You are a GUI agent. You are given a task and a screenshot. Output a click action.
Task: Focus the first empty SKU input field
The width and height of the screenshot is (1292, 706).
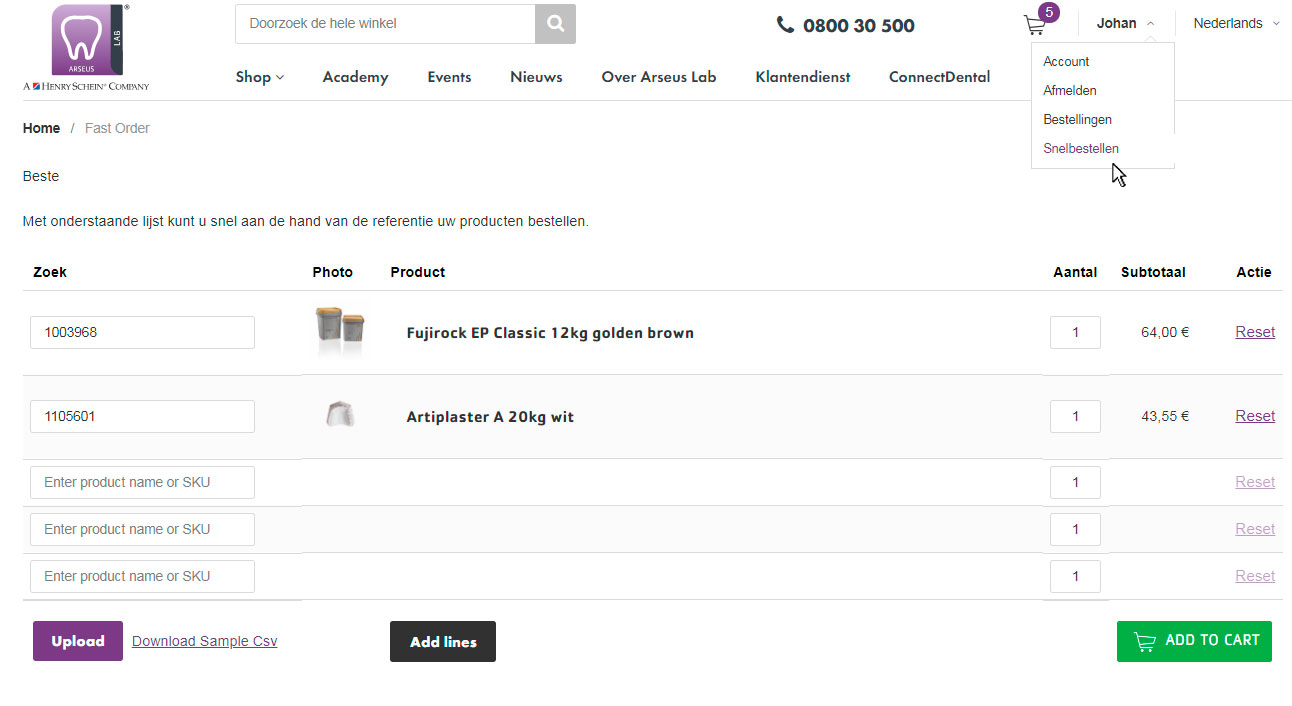pos(142,482)
